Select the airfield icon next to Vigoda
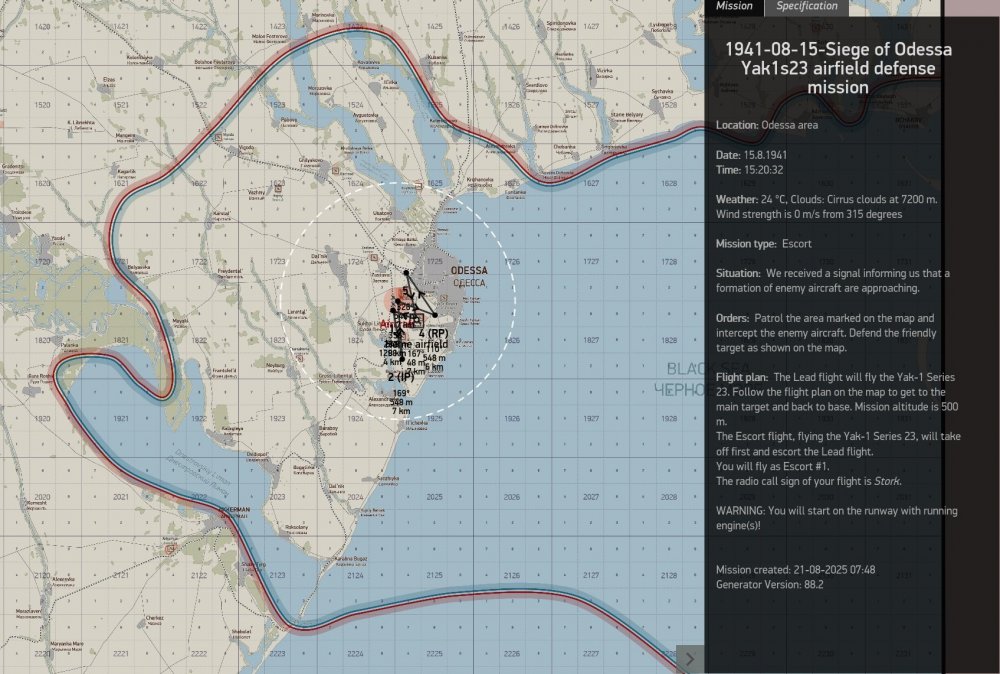Screen dimensions: 1000x674 (218, 137)
